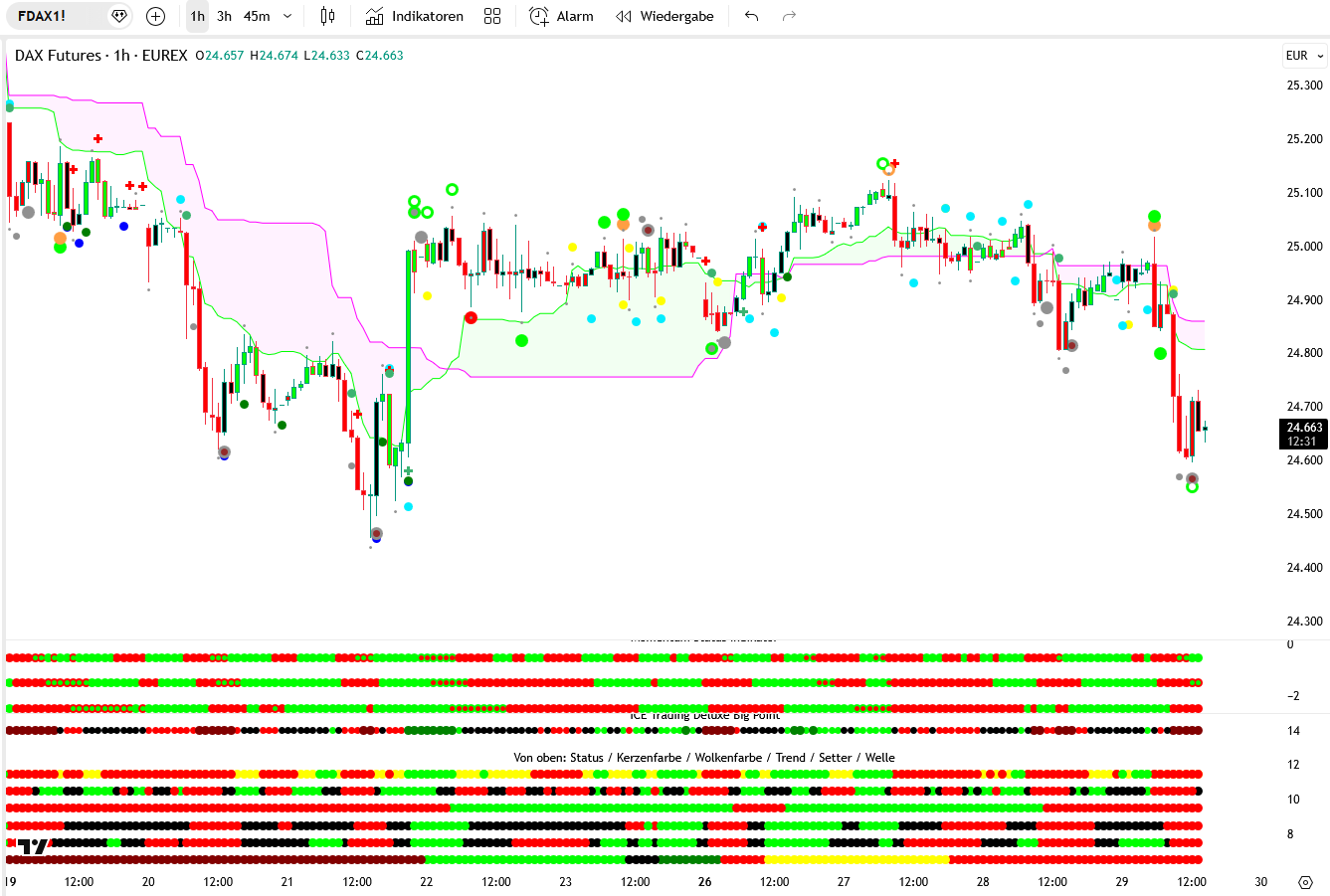
Task: Start bar replay with Wiedergabe
Action: coord(665,16)
